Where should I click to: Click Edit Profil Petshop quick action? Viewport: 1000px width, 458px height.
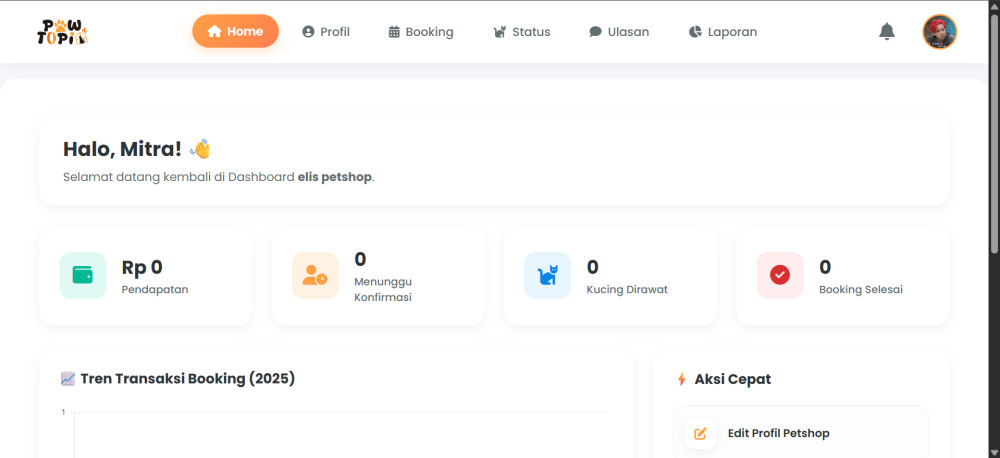[778, 433]
